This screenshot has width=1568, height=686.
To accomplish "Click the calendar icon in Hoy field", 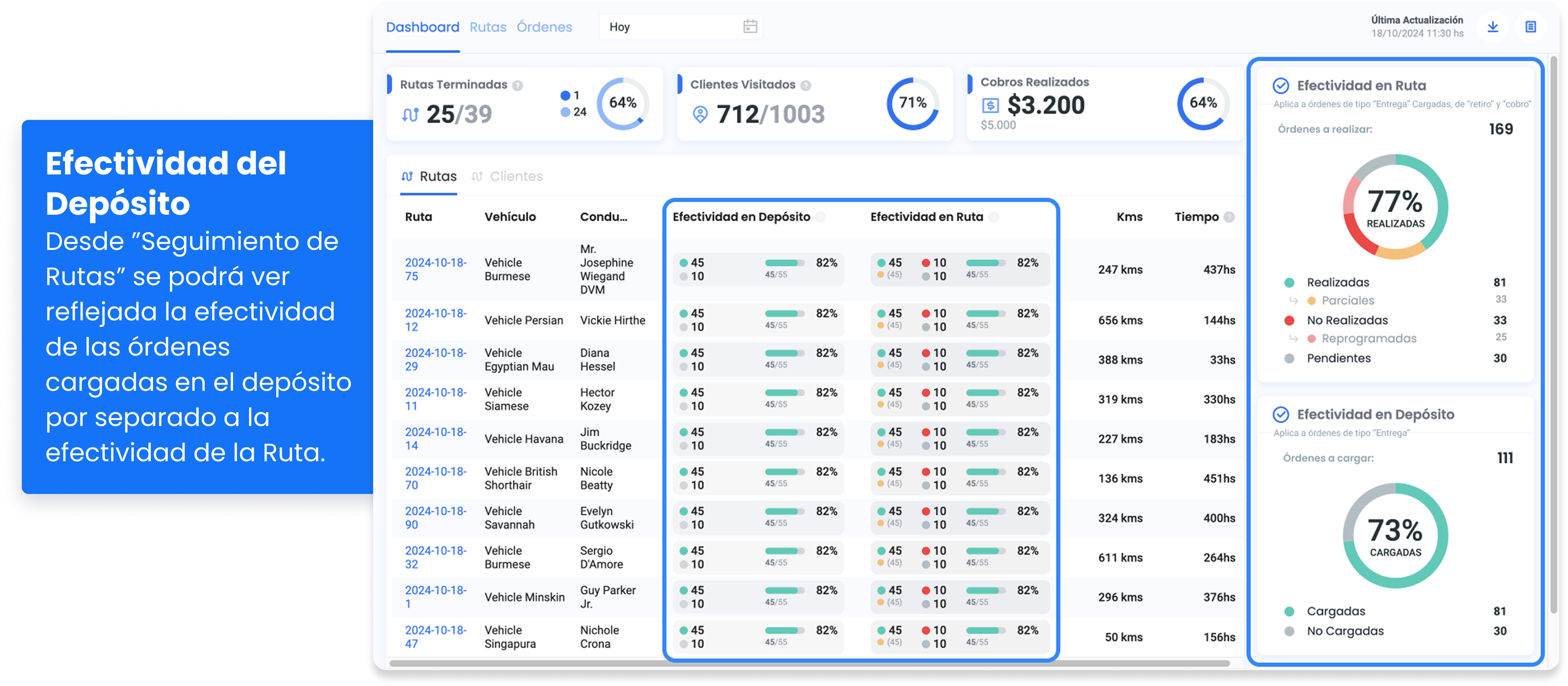I will pyautogui.click(x=750, y=27).
